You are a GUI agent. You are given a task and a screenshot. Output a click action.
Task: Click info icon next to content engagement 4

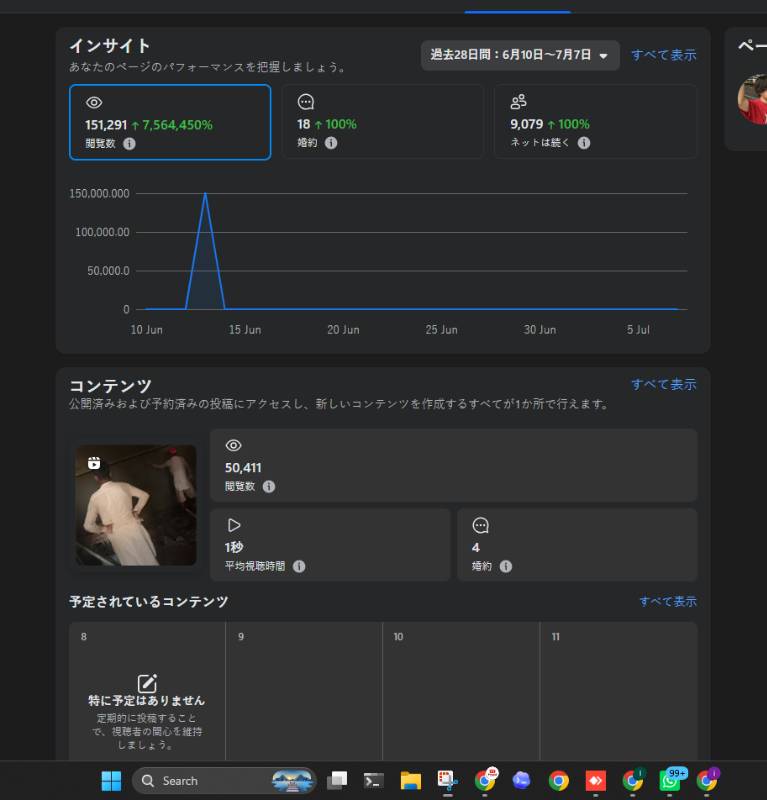[x=506, y=566]
